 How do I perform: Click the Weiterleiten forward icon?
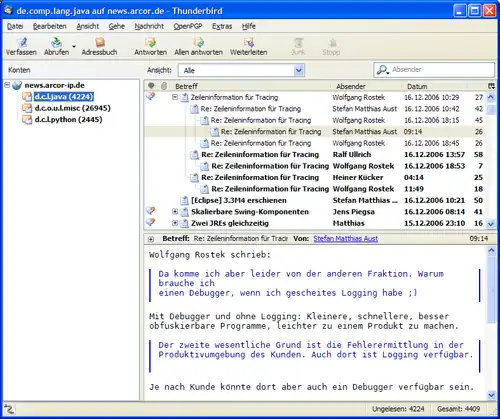tap(249, 43)
